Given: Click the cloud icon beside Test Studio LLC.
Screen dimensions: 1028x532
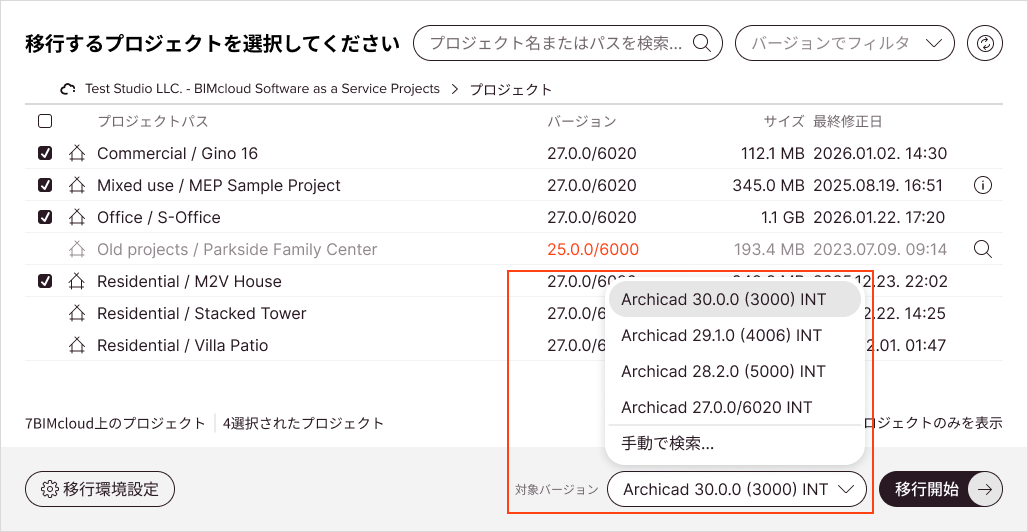Looking at the screenshot, I should point(68,89).
